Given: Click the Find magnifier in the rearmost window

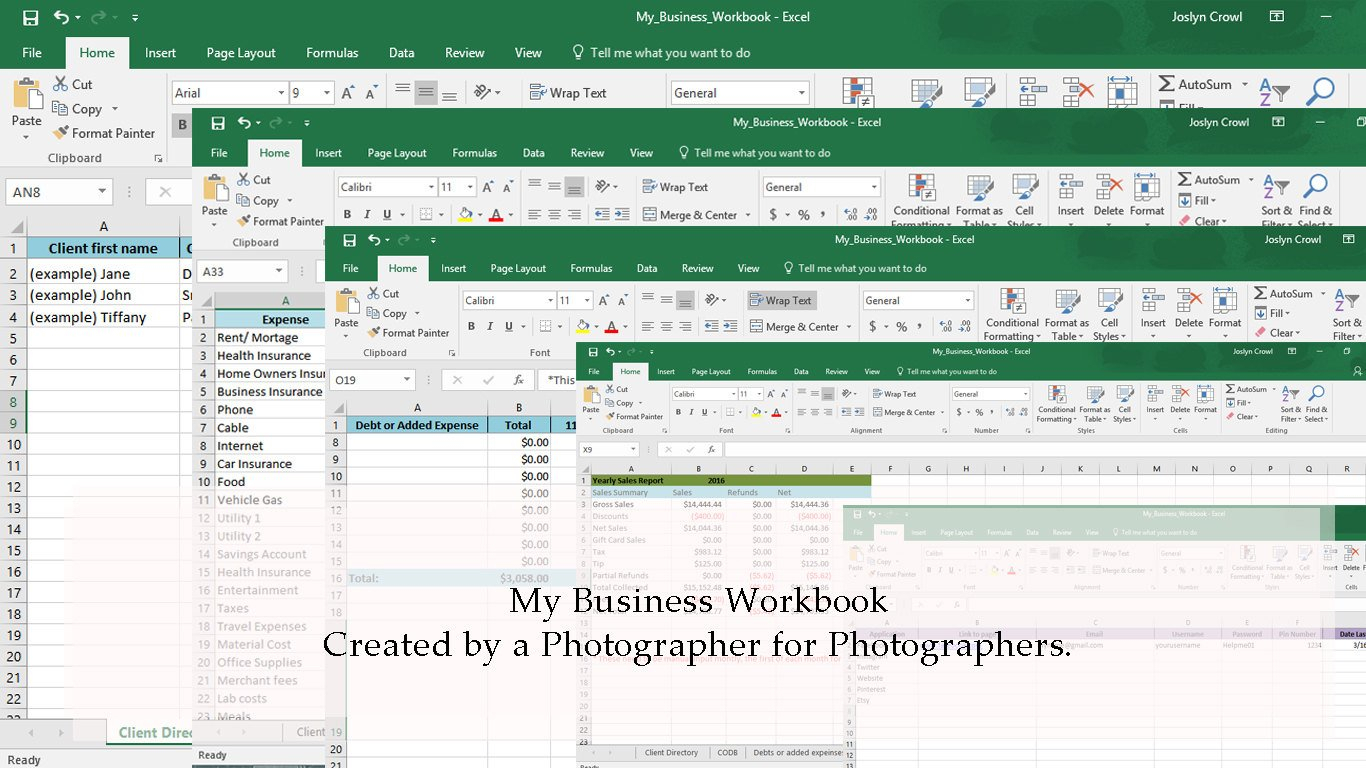Looking at the screenshot, I should point(1320,92).
